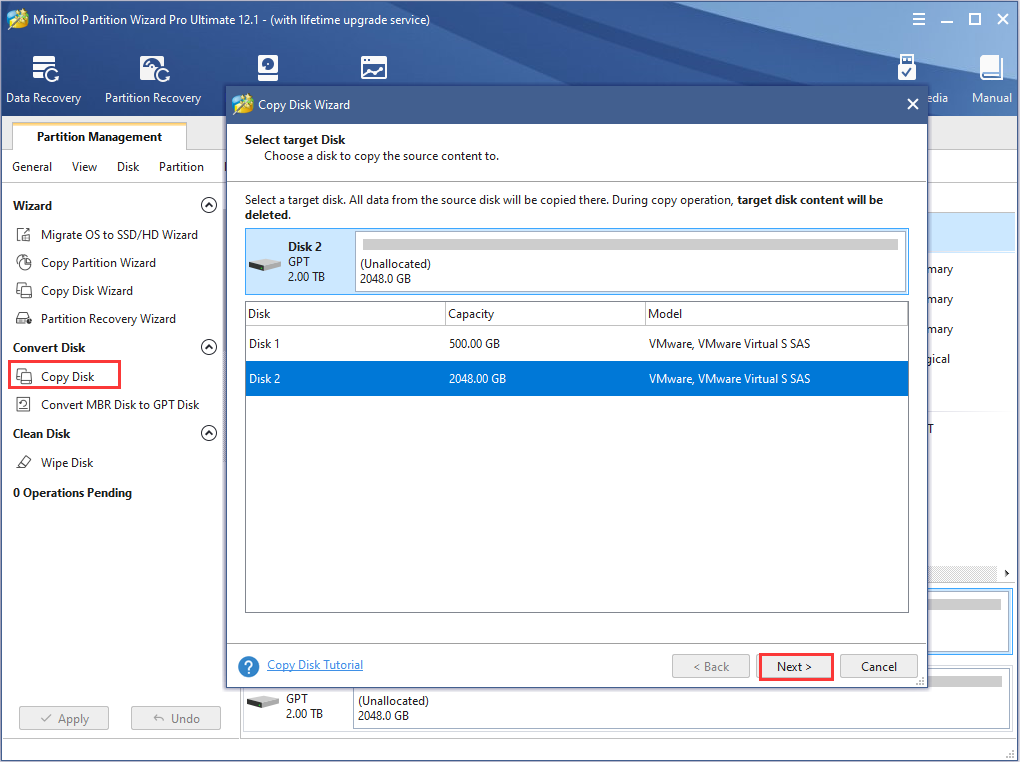The height and width of the screenshot is (762, 1020).
Task: Click Convert MBR Disk to GPT Disk icon
Action: tap(23, 404)
